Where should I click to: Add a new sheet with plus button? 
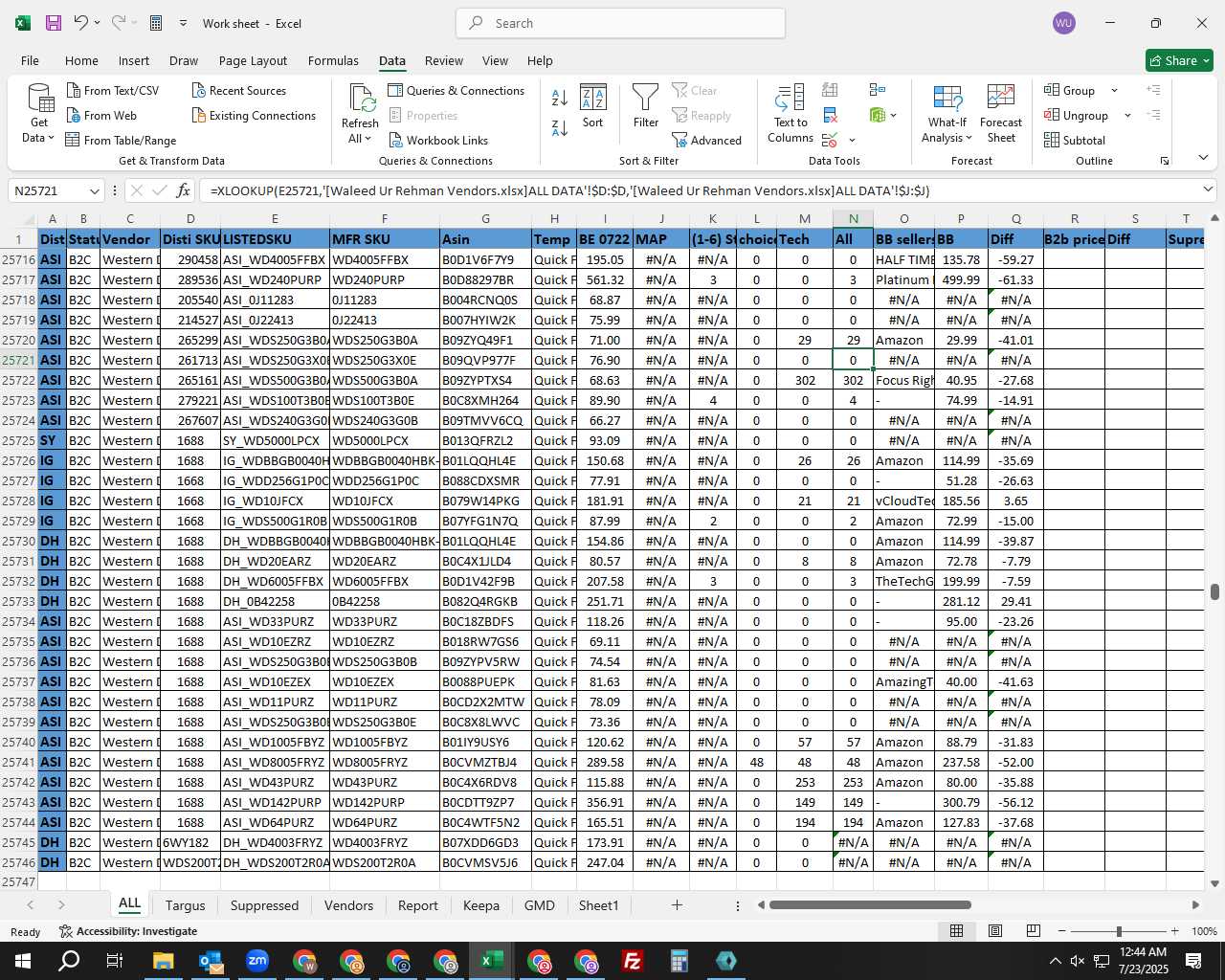[x=677, y=905]
